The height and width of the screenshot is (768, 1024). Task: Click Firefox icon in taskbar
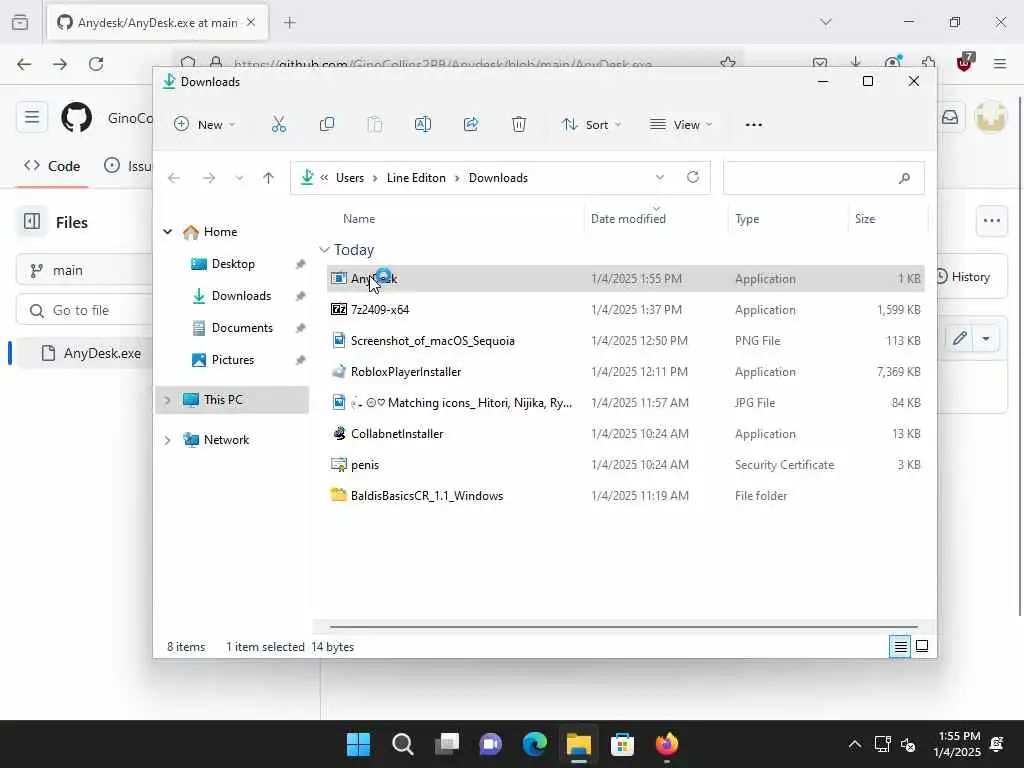667,744
